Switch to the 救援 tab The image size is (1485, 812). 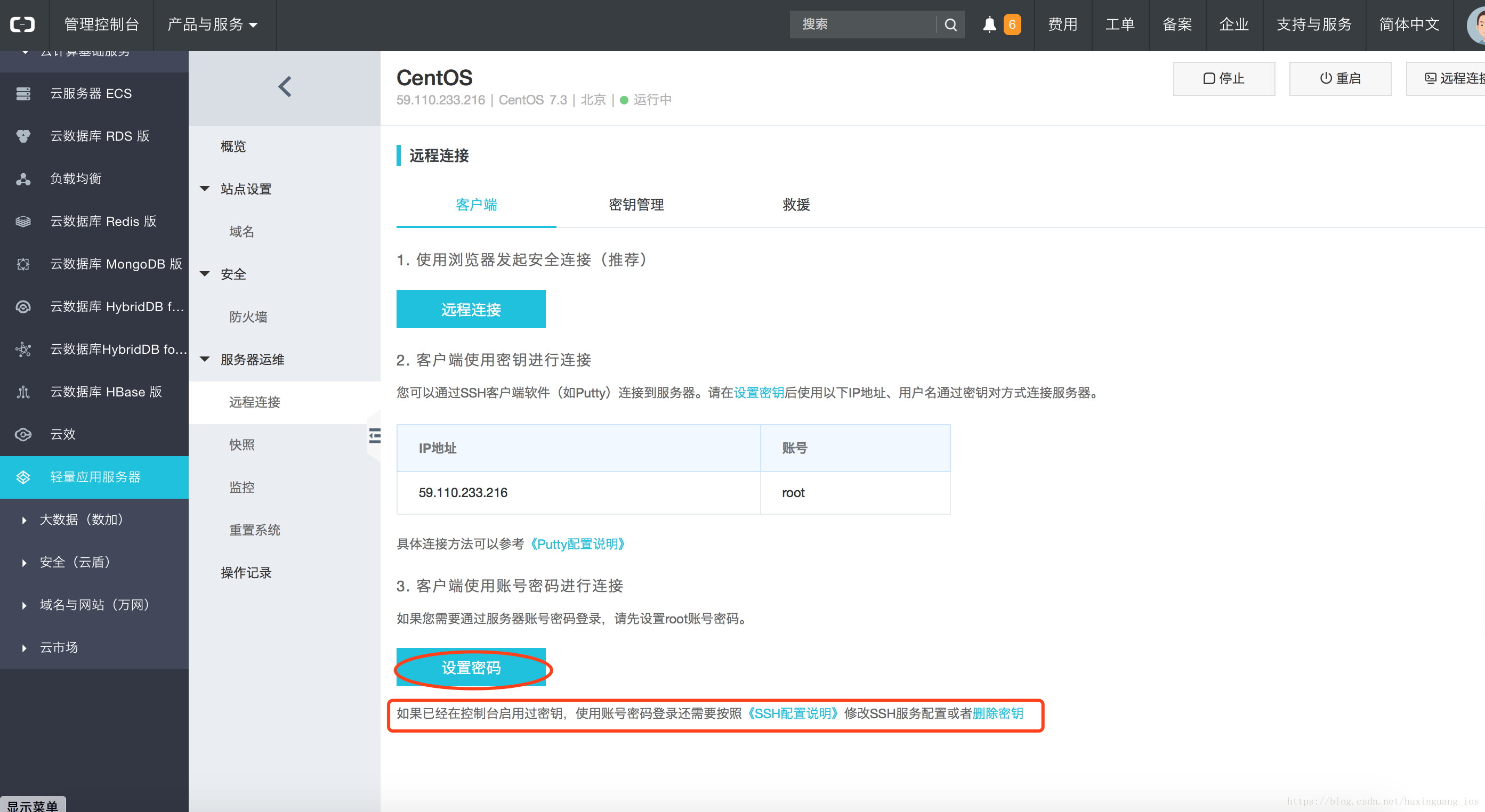pyautogui.click(x=796, y=205)
